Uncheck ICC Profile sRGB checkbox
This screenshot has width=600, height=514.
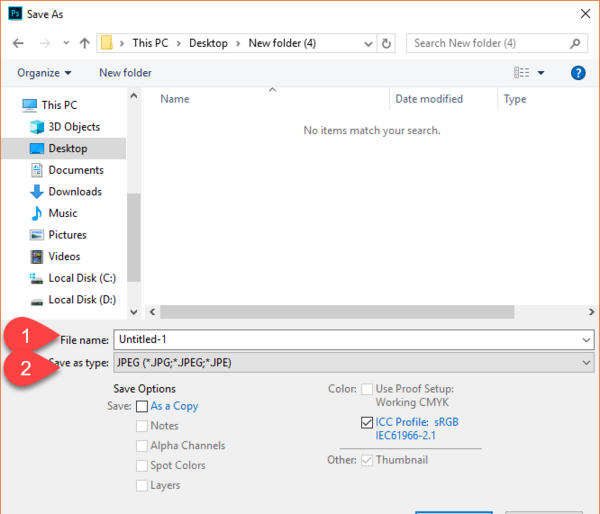tap(367, 422)
